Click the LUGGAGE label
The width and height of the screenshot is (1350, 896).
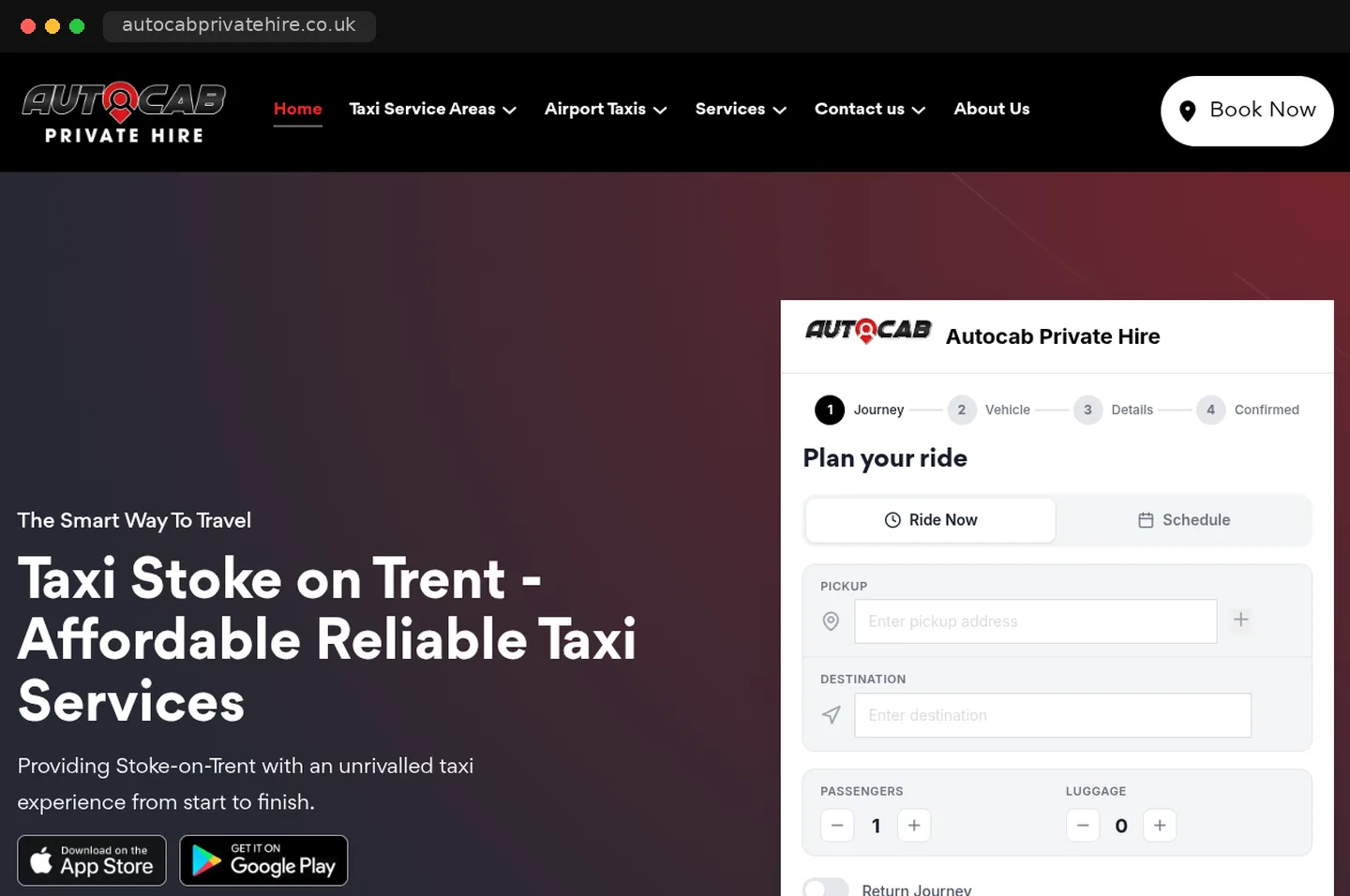1096,791
